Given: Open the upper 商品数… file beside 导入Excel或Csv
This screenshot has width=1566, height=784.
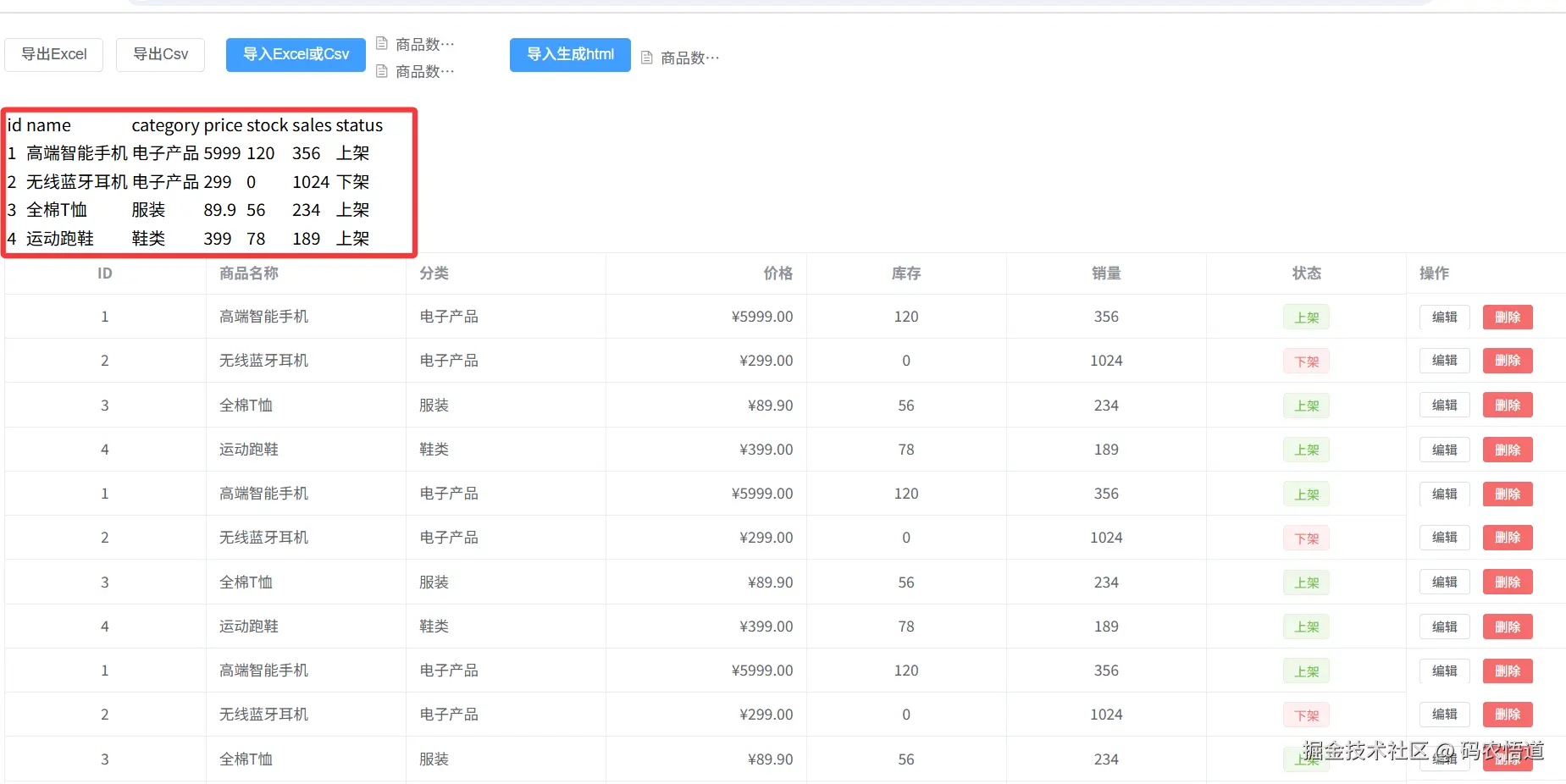Looking at the screenshot, I should pyautogui.click(x=425, y=44).
